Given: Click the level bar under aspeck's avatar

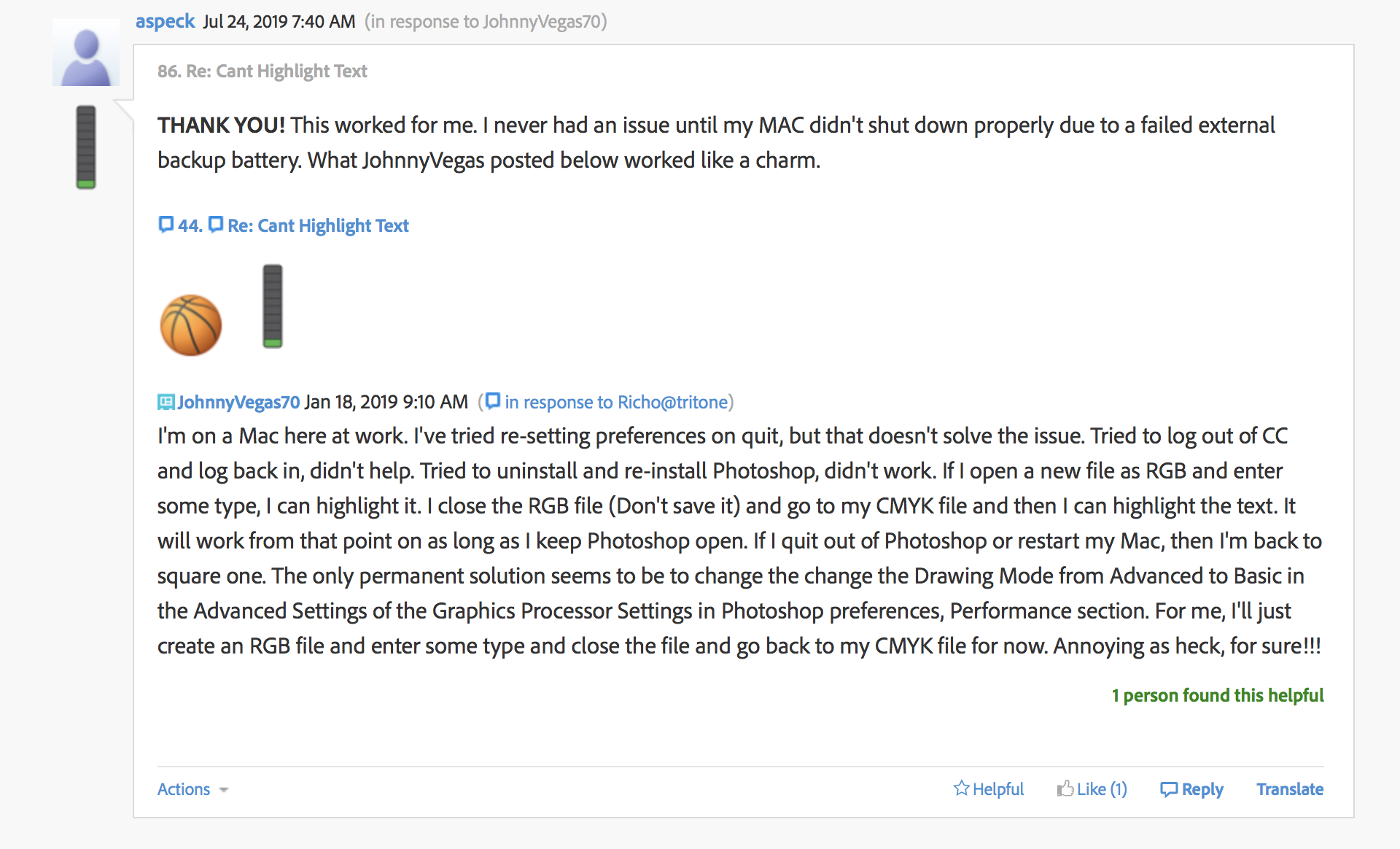Looking at the screenshot, I should click(x=86, y=147).
